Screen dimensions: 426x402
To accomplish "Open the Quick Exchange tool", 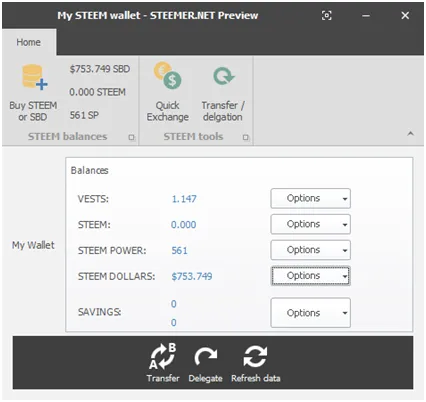I will pos(168,93).
